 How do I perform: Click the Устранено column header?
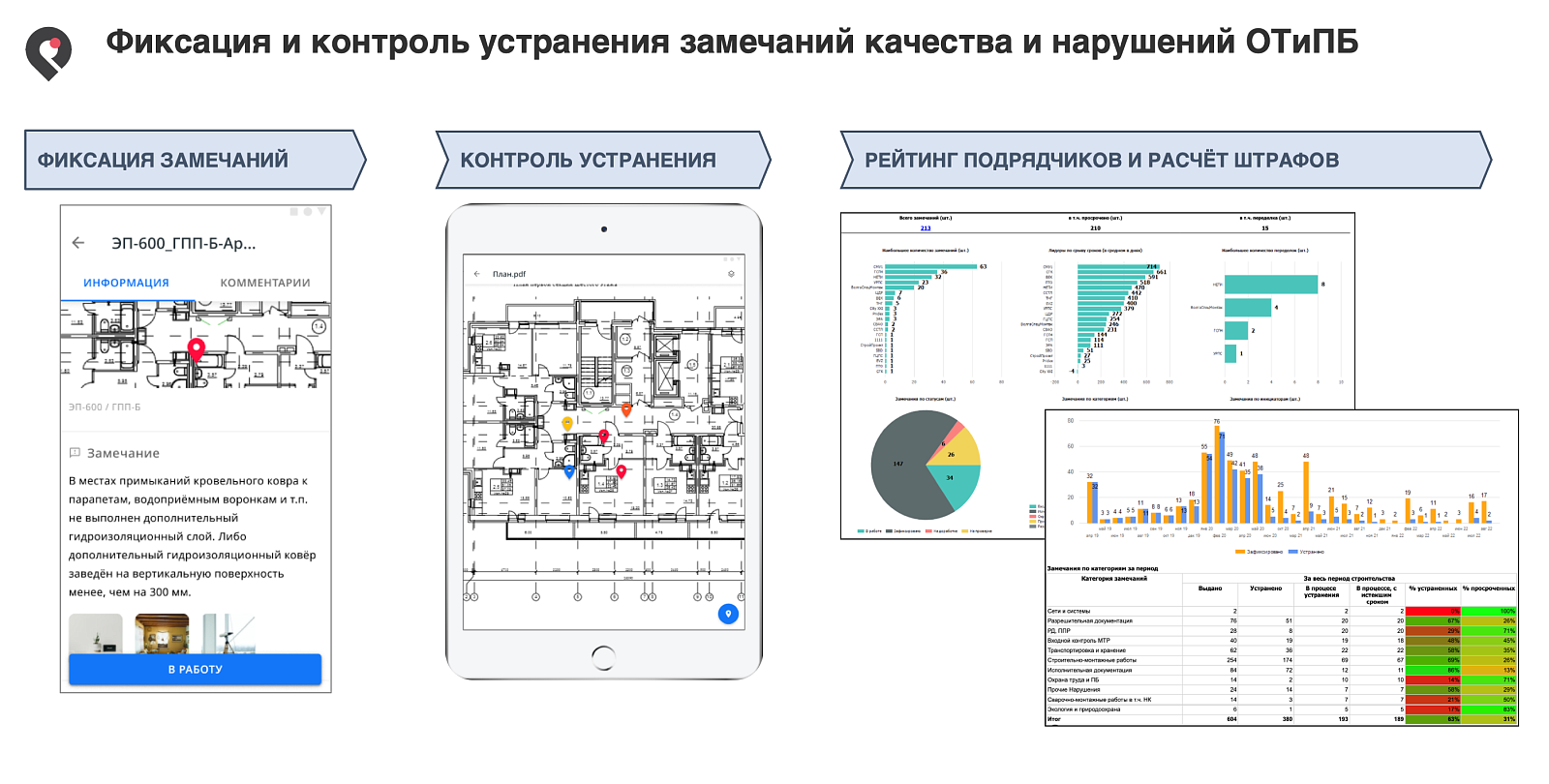(x=1266, y=588)
